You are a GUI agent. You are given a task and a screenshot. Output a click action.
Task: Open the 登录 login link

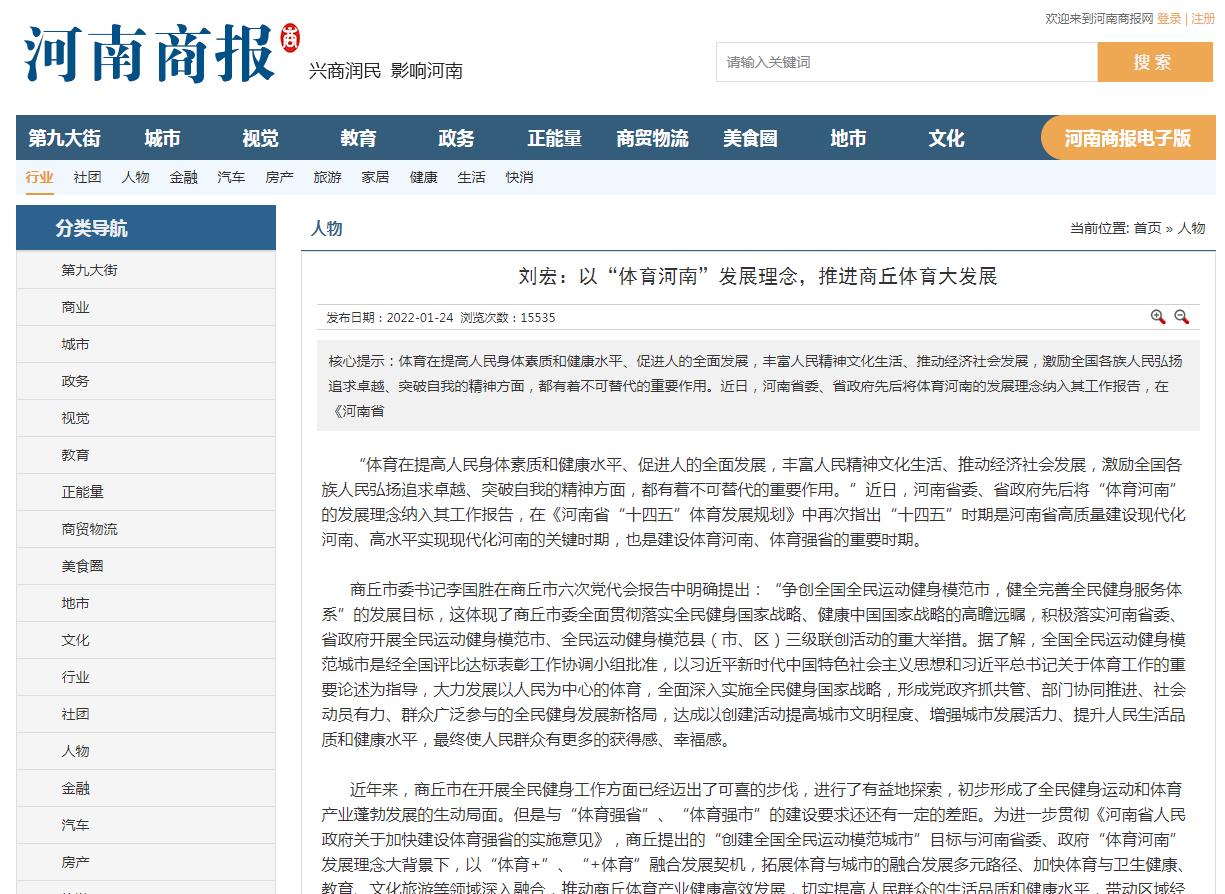(1169, 18)
